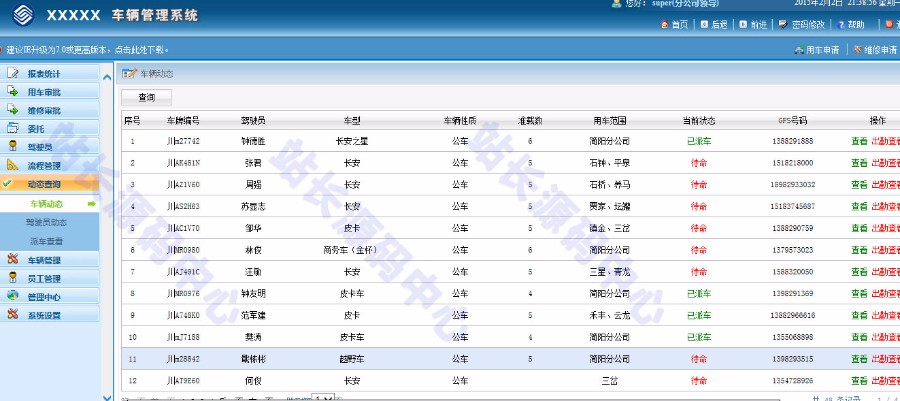Click the downward chevron at sidebar bottom
Viewport: 900px width, 401px height.
pos(107,397)
